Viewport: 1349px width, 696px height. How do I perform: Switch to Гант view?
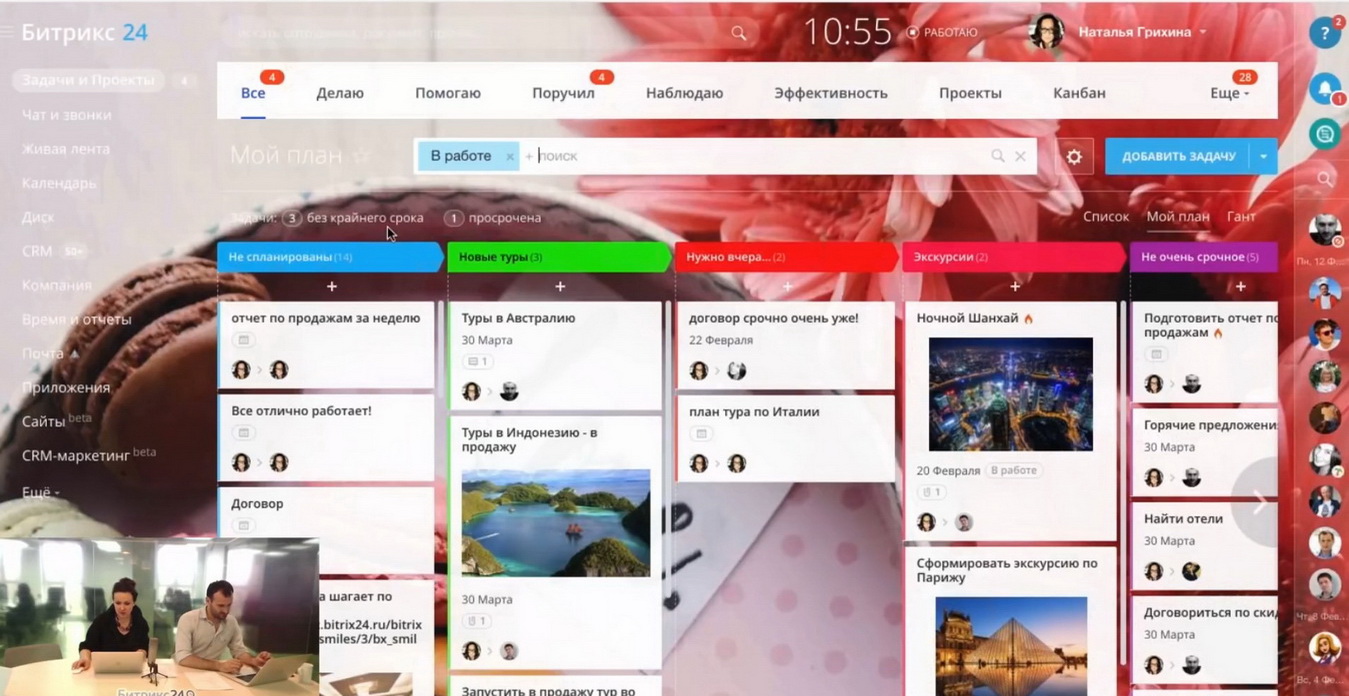pyautogui.click(x=1240, y=217)
